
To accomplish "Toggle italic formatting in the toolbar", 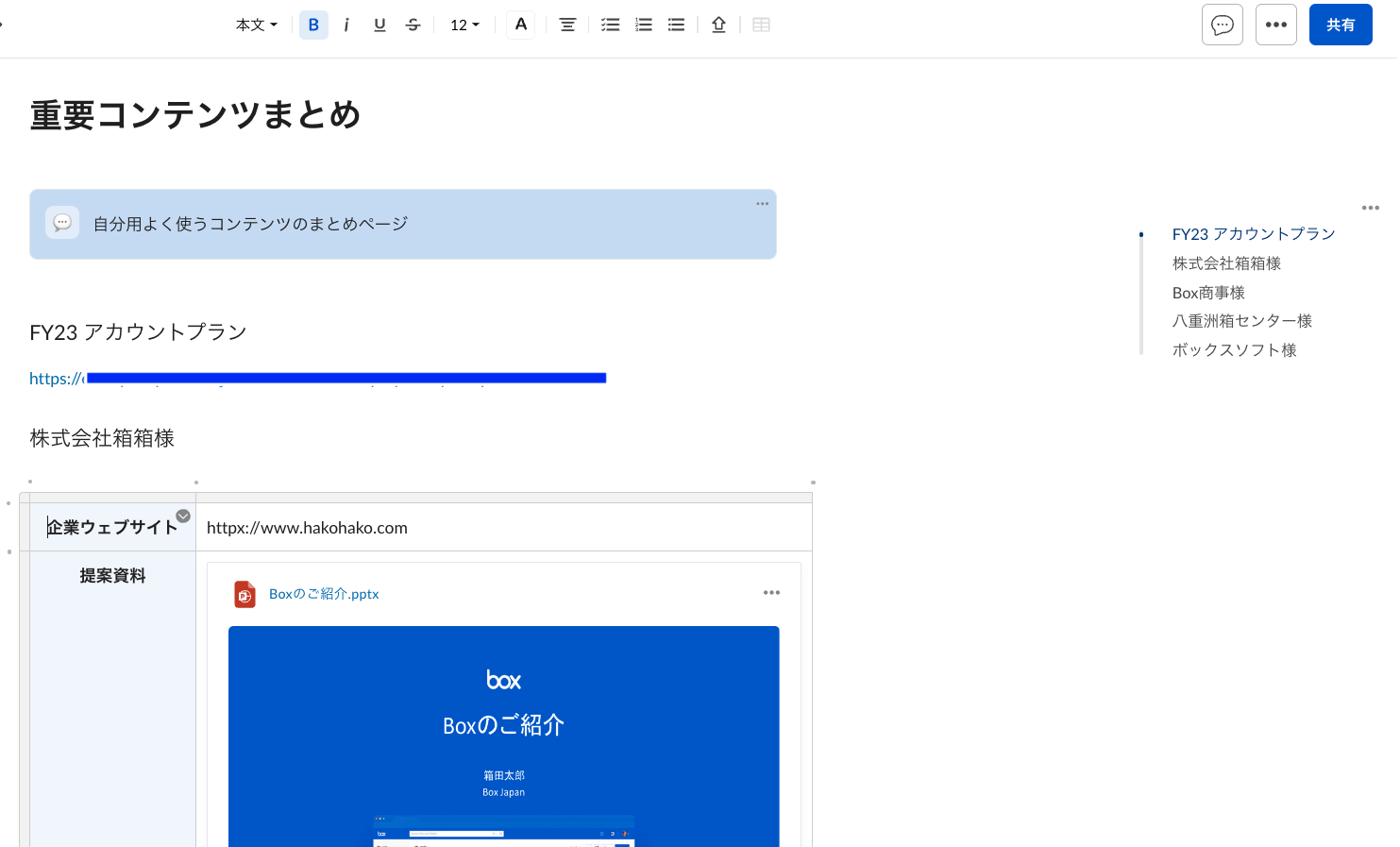I will (x=346, y=25).
